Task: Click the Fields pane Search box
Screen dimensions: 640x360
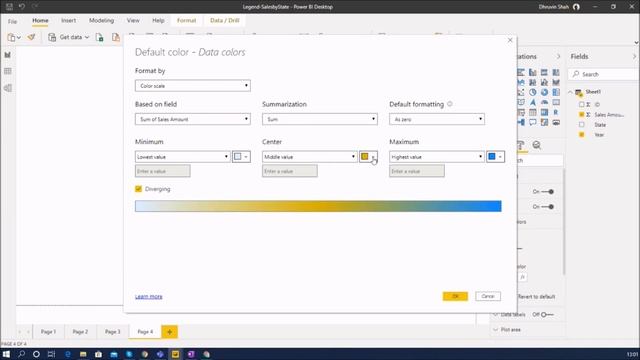Action: [x=603, y=74]
